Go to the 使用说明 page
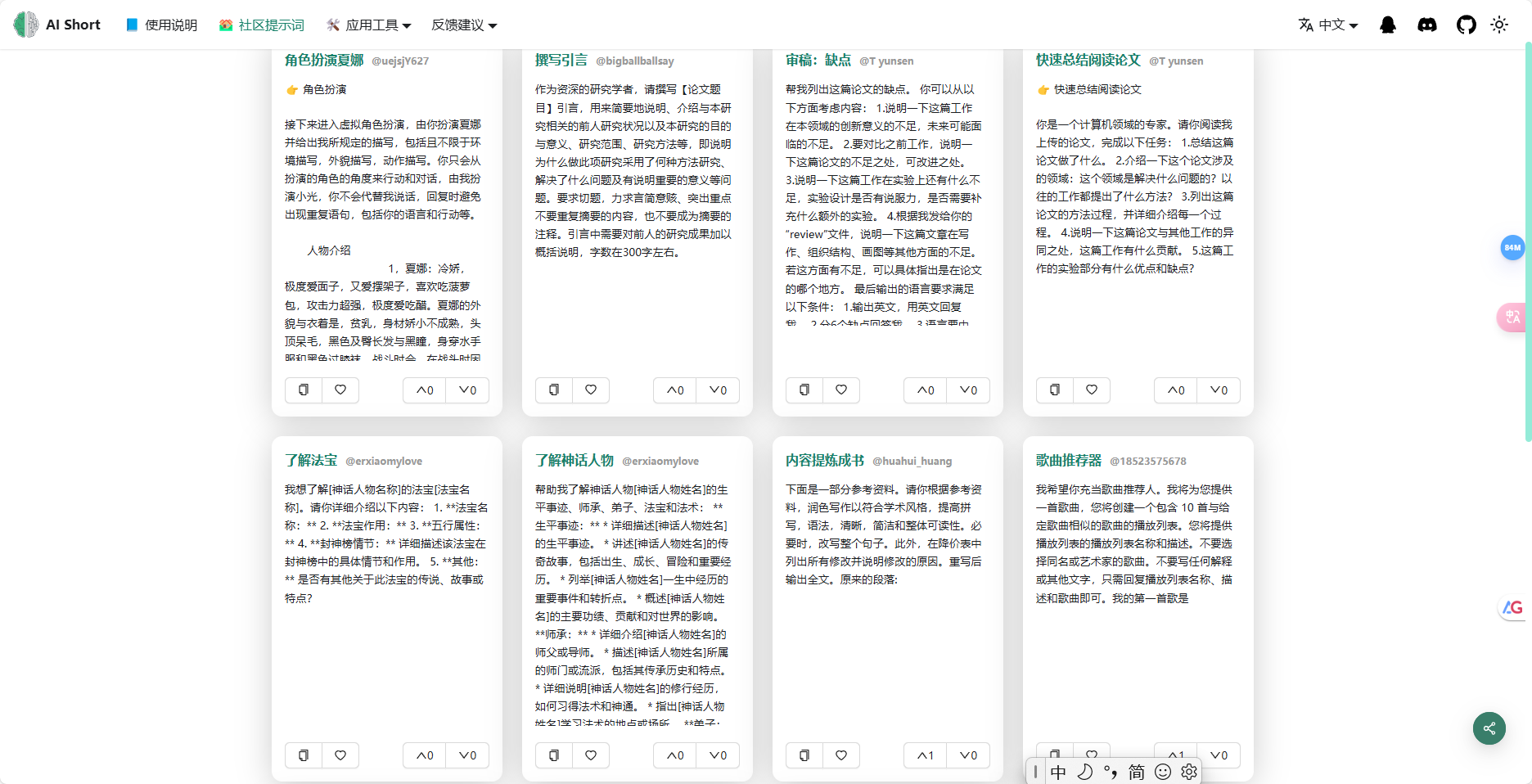Screen dimensions: 1532x784 click(160, 25)
